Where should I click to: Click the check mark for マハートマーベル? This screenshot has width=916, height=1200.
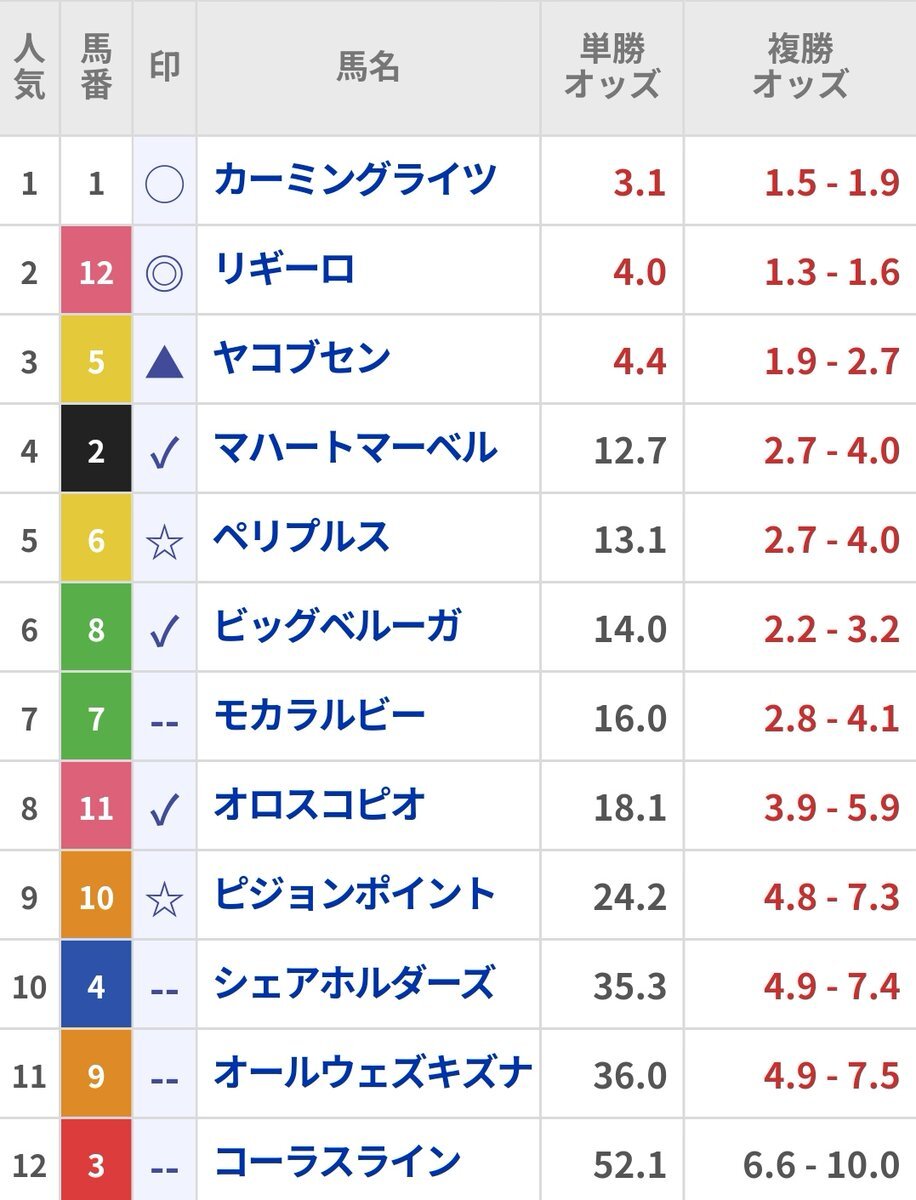pyautogui.click(x=164, y=452)
